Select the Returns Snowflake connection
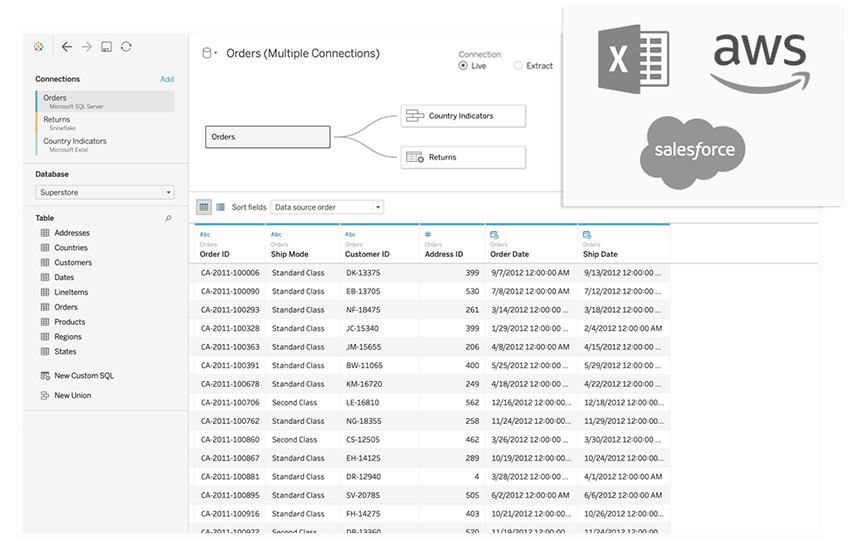The width and height of the screenshot is (850, 539). 57,123
